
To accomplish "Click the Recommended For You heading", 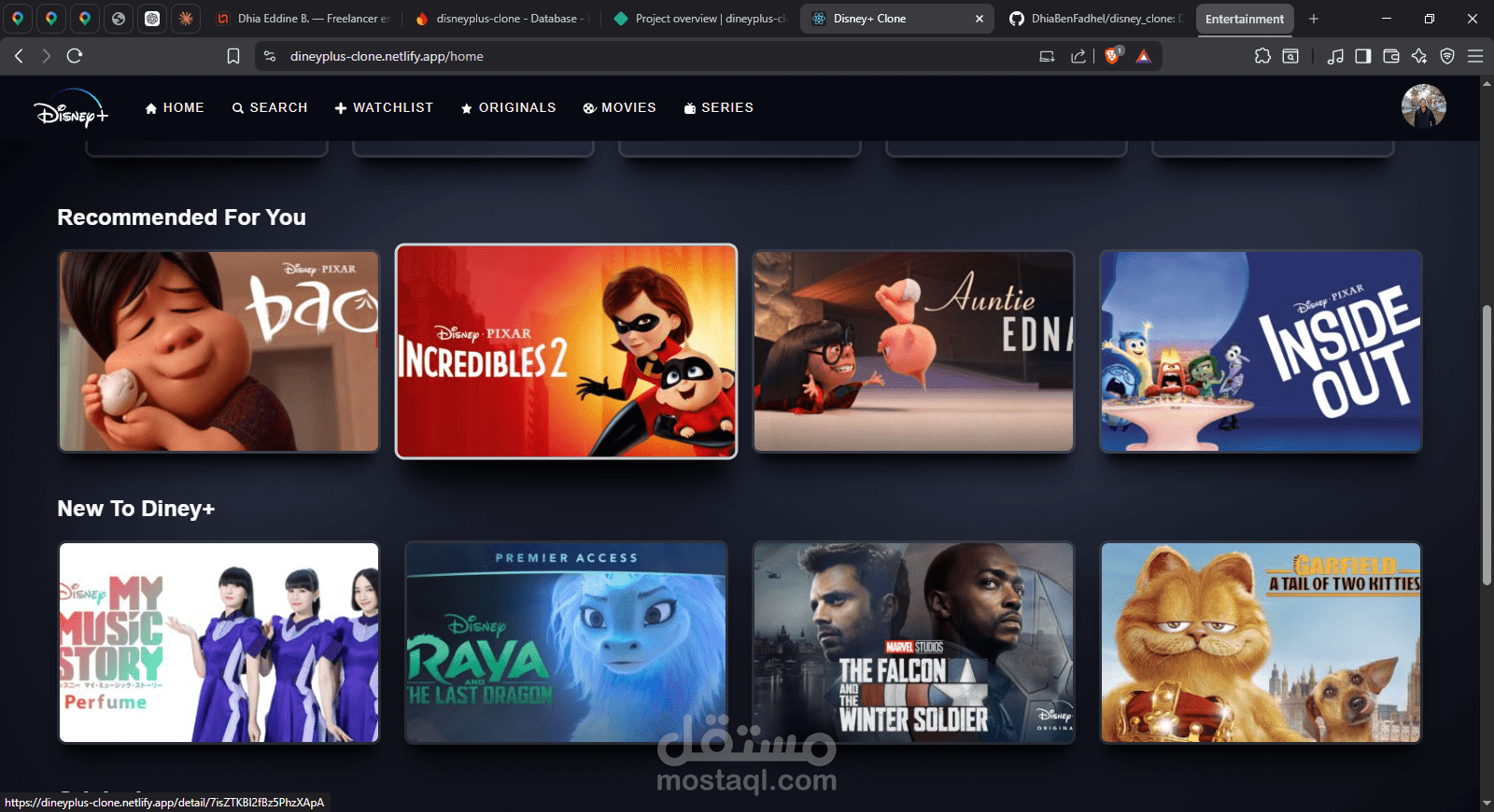I will [x=181, y=217].
